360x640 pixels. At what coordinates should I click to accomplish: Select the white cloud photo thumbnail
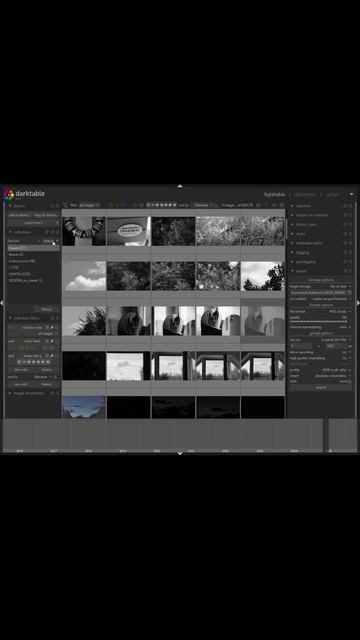(84, 276)
